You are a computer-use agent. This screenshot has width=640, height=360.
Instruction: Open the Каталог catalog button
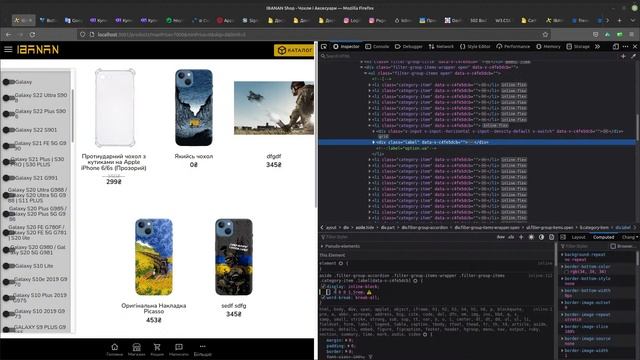click(x=294, y=50)
